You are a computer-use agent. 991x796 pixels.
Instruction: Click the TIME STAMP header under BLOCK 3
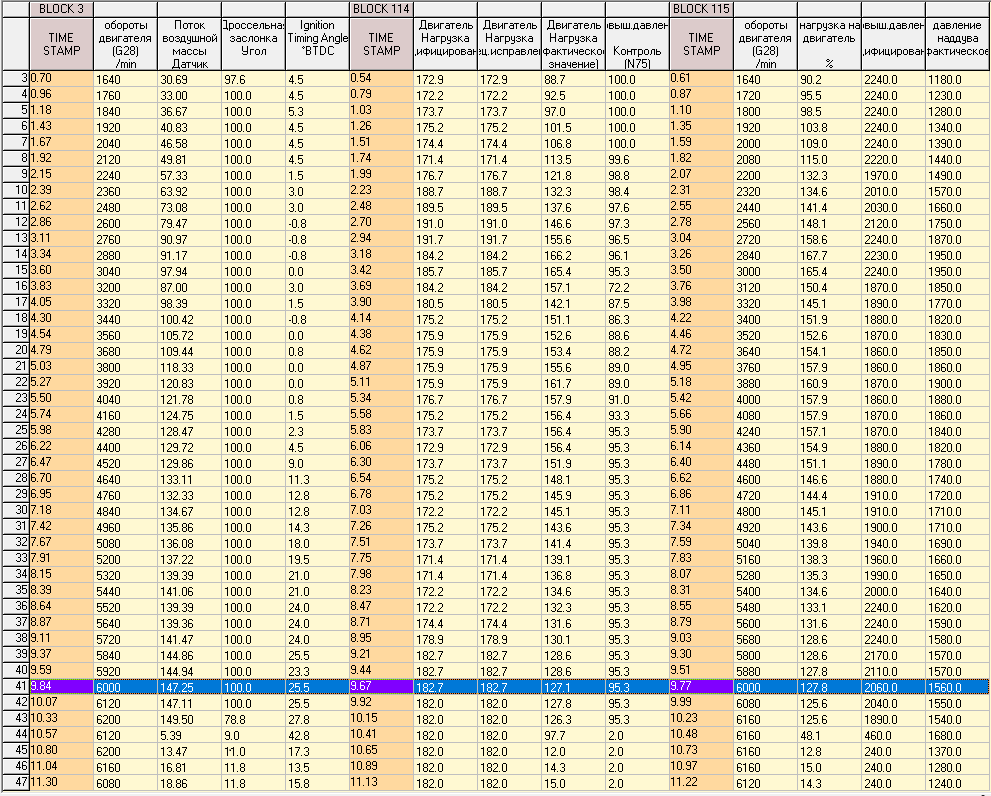pyautogui.click(x=61, y=44)
